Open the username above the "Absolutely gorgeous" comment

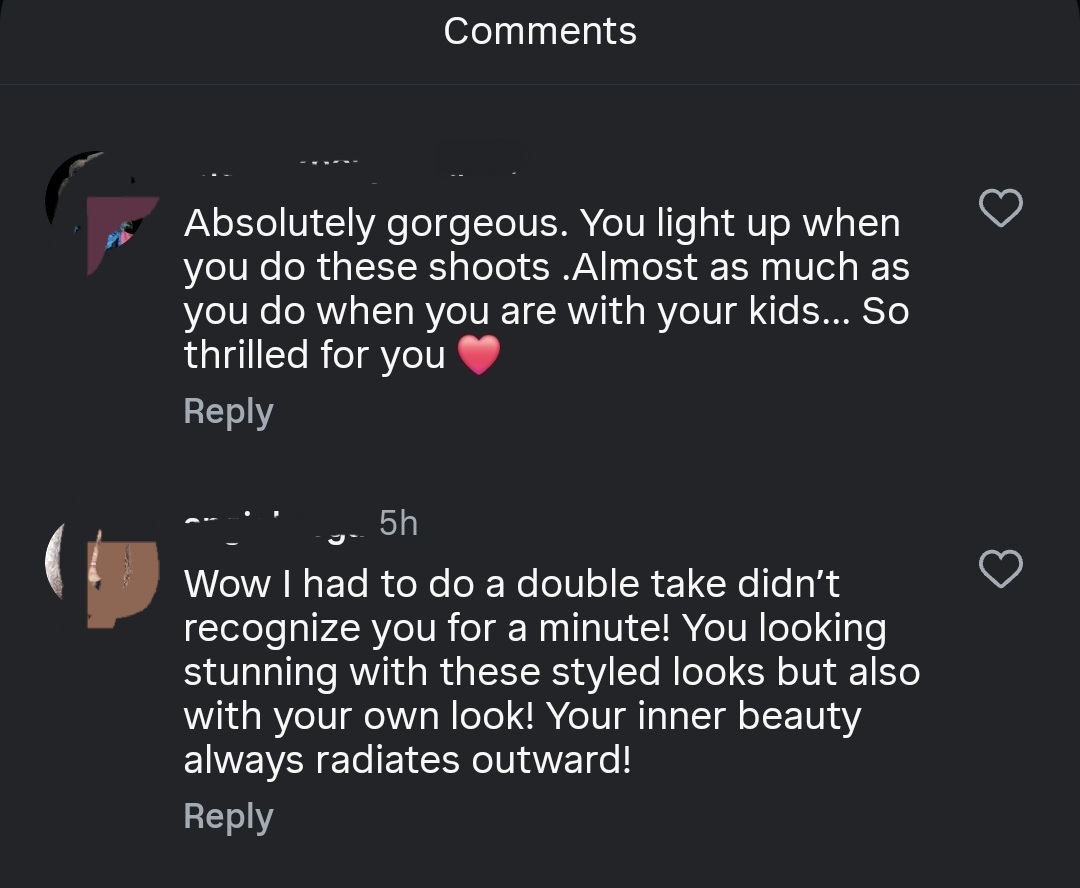pyautogui.click(x=350, y=170)
